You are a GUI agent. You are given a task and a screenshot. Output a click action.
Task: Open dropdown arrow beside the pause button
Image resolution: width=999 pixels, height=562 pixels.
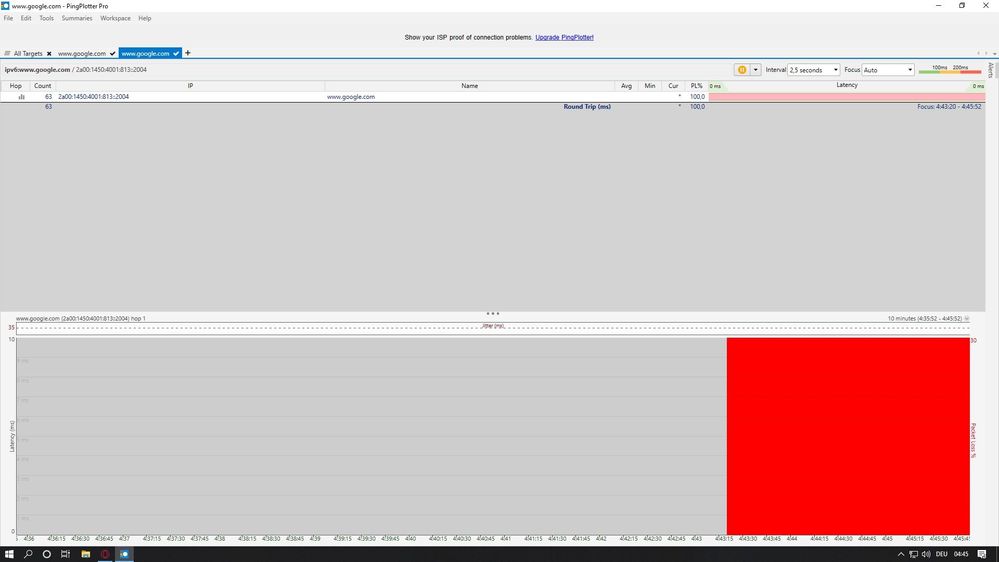(756, 70)
